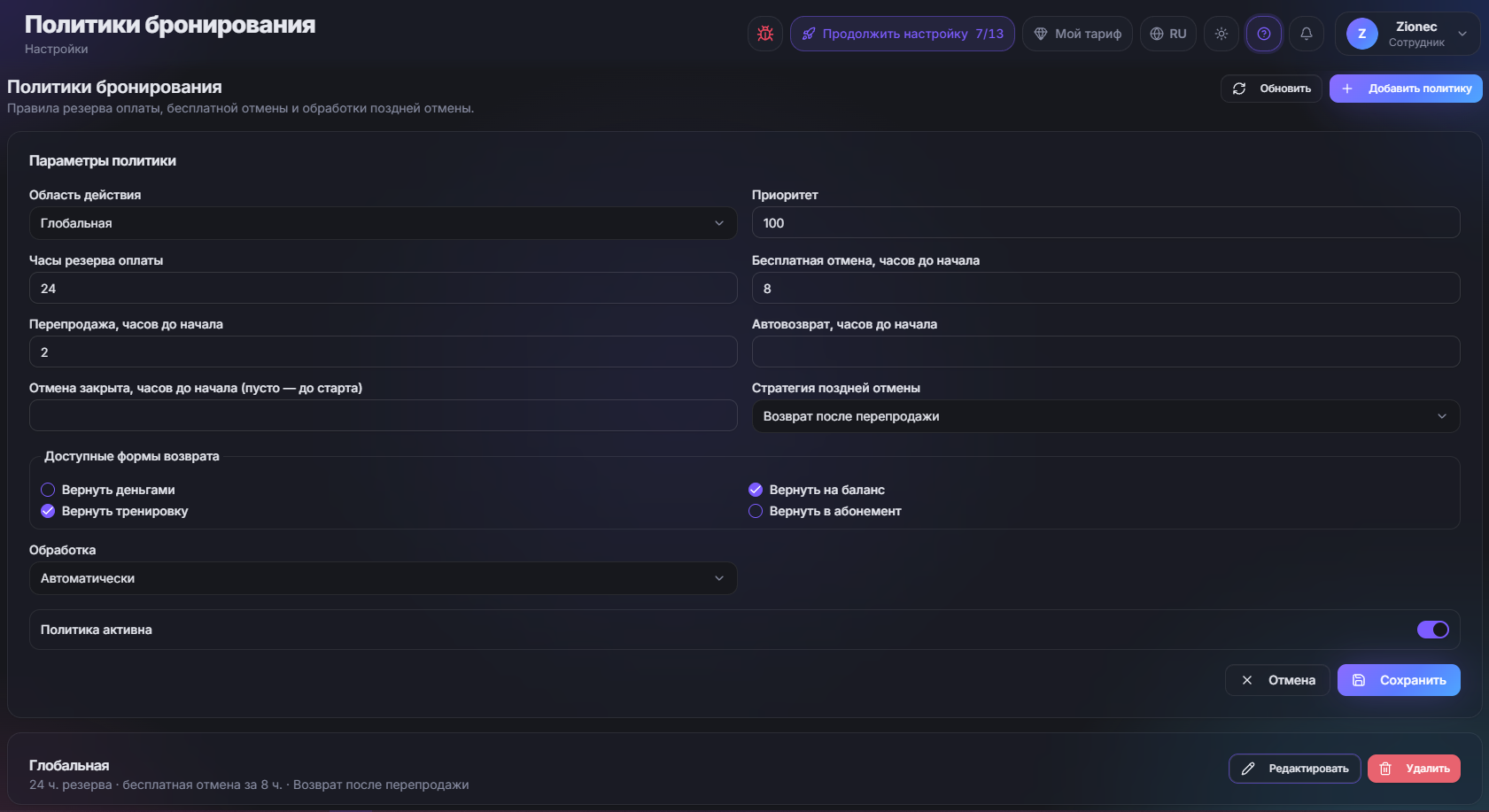Click the Сохранить button
This screenshot has width=1489, height=812.
point(1399,680)
